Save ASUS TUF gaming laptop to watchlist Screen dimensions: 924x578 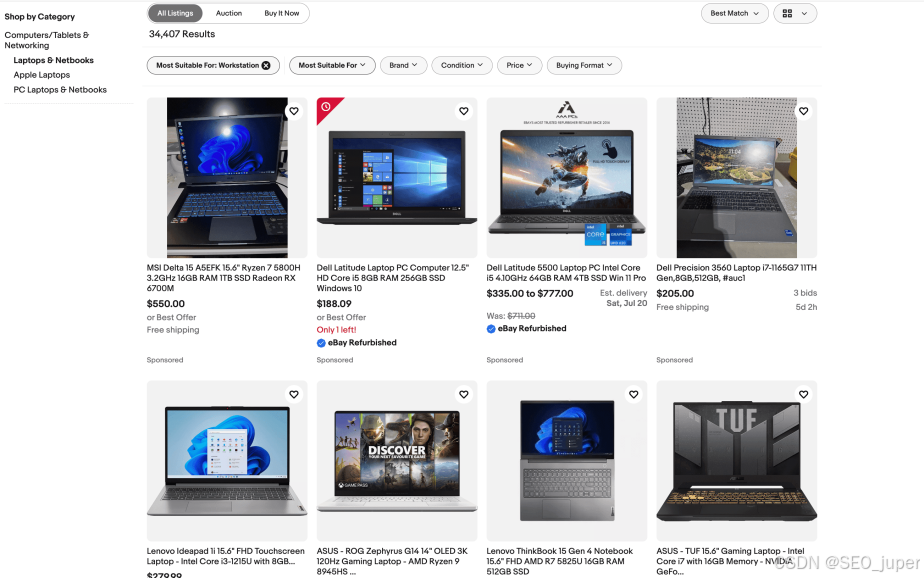pyautogui.click(x=803, y=395)
